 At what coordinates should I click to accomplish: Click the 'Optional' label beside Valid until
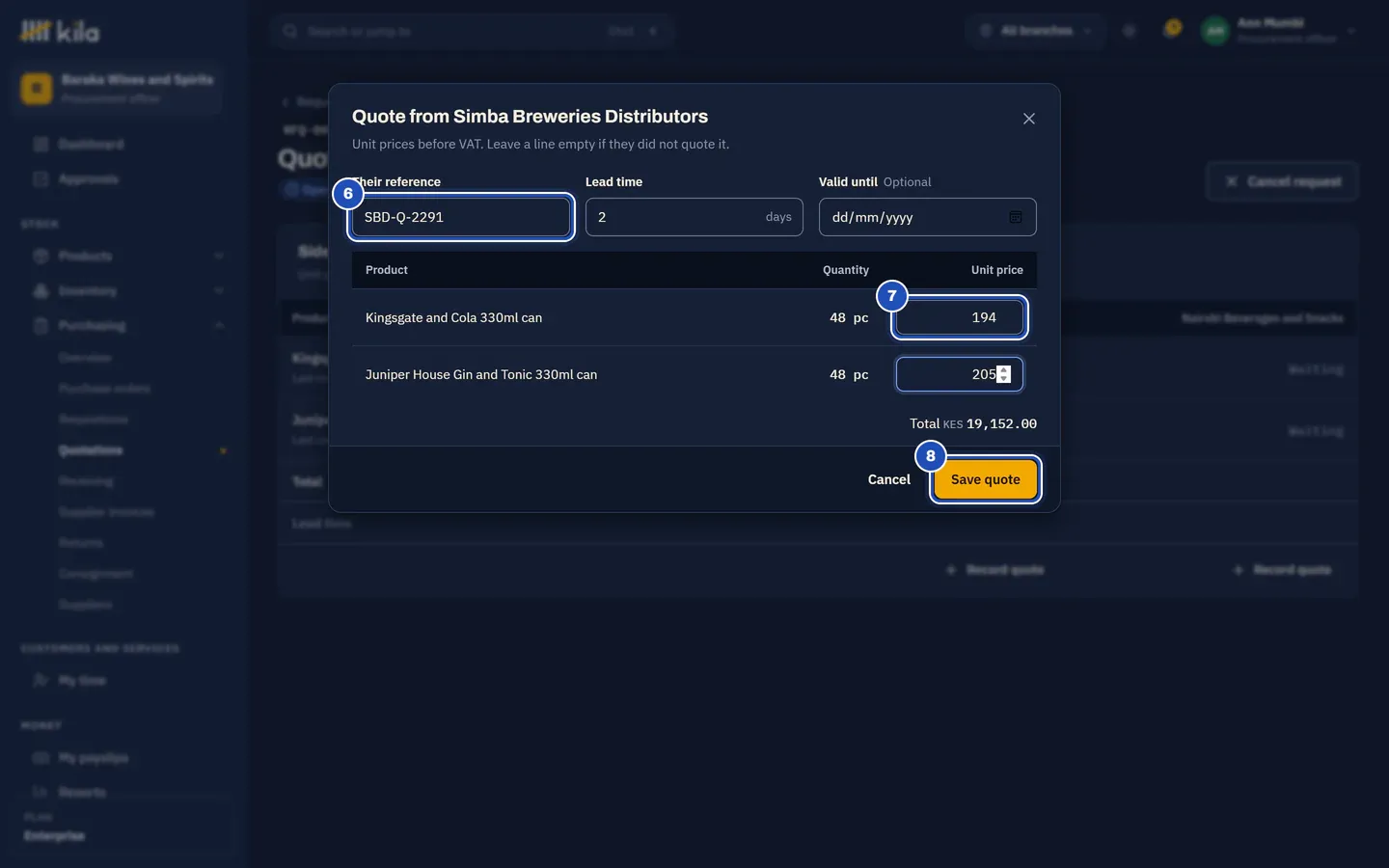(x=908, y=181)
